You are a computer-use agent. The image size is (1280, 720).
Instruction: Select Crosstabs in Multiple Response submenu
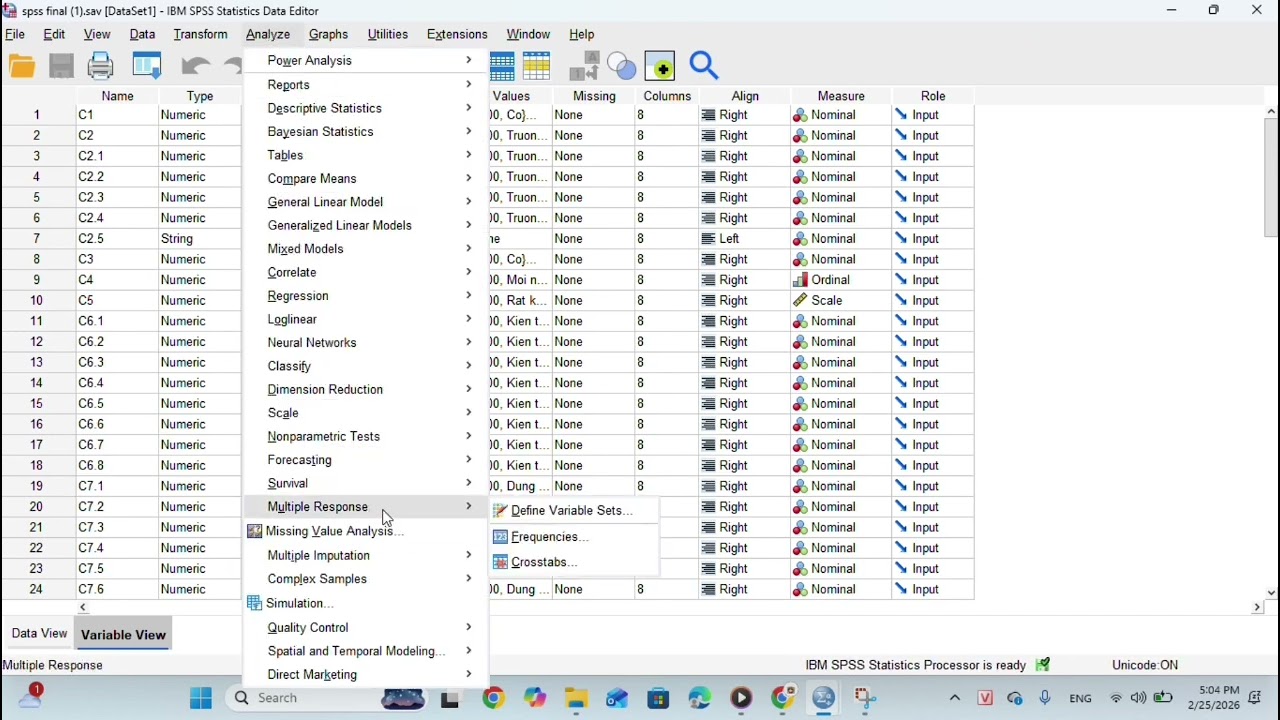pos(574,562)
